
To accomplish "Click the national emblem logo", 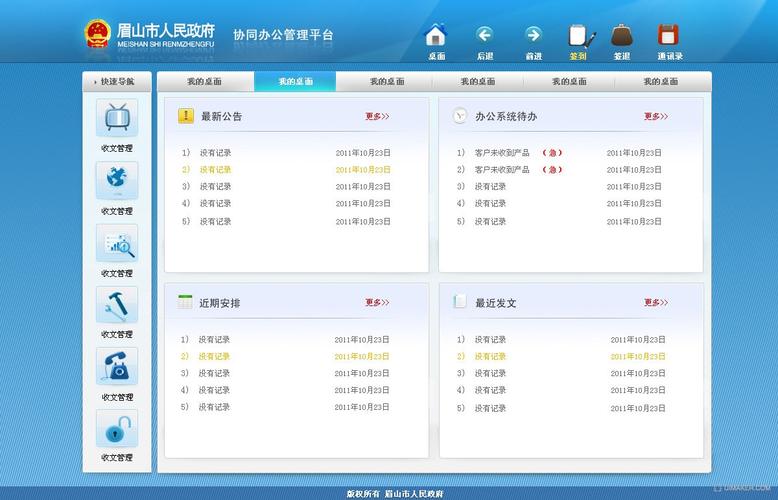I will [x=98, y=33].
